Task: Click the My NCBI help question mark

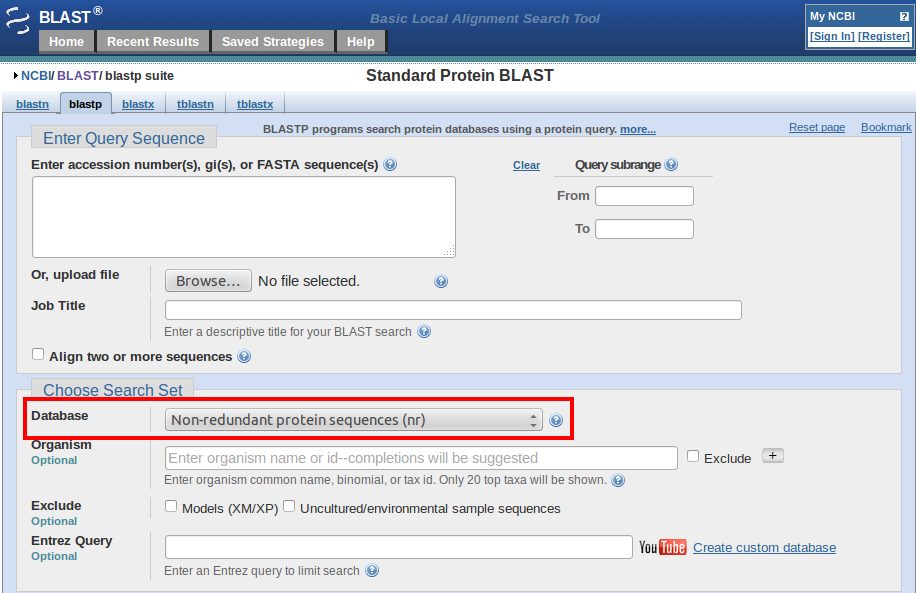Action: pyautogui.click(x=905, y=16)
